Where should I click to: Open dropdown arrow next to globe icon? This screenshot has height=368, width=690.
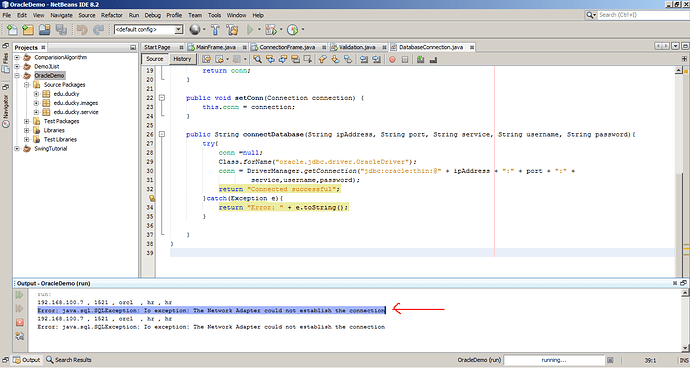click(x=204, y=29)
